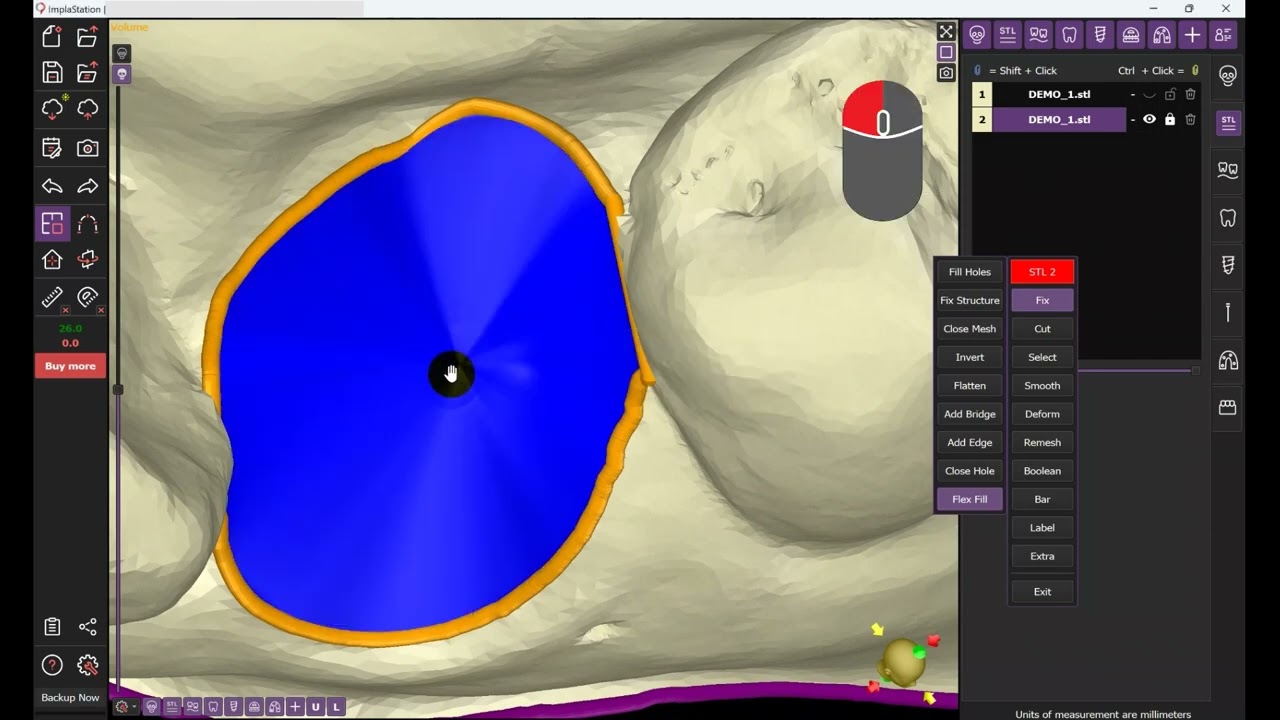Click the red STL 2 button

[1042, 272]
